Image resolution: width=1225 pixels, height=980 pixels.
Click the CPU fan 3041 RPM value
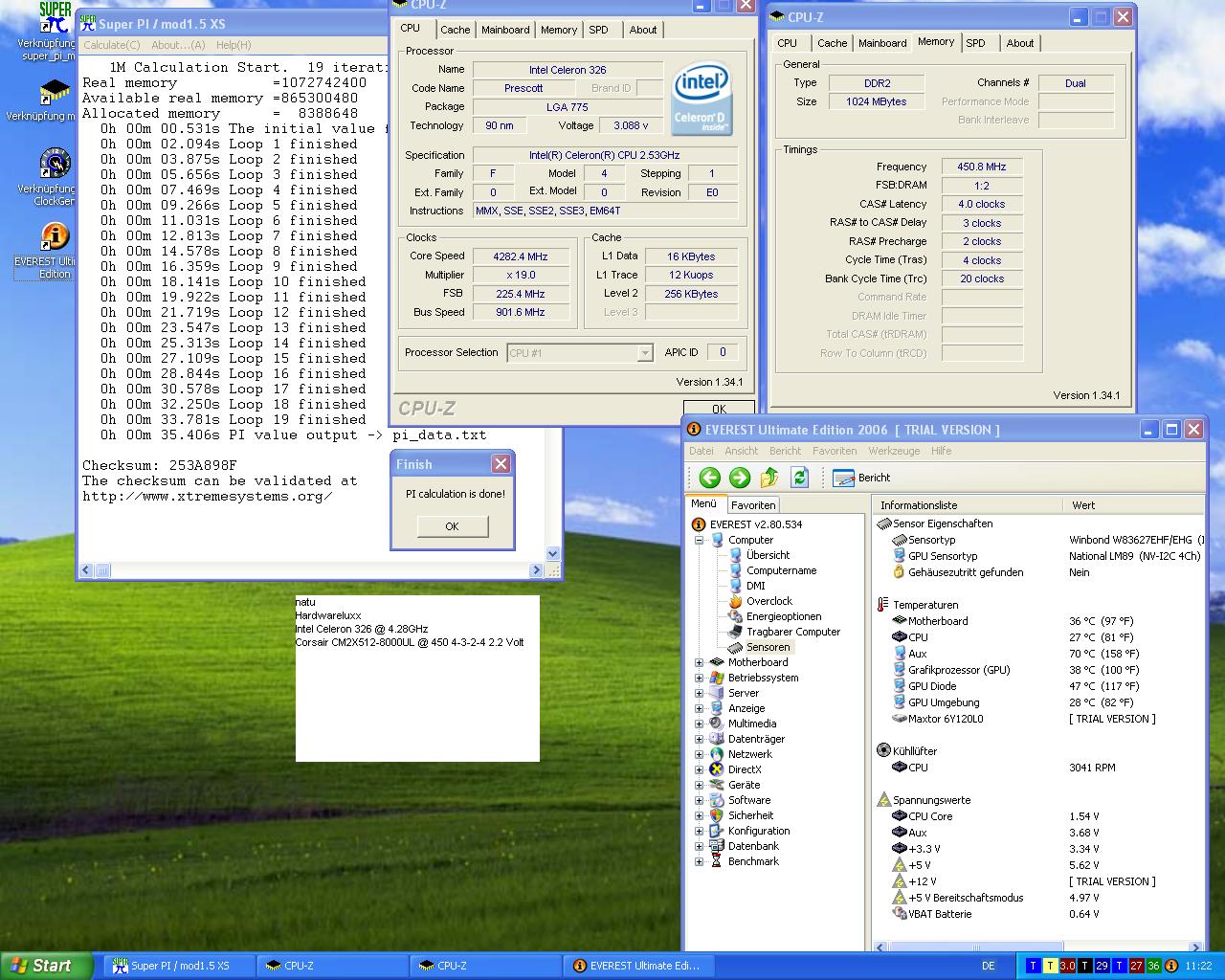click(x=1092, y=768)
